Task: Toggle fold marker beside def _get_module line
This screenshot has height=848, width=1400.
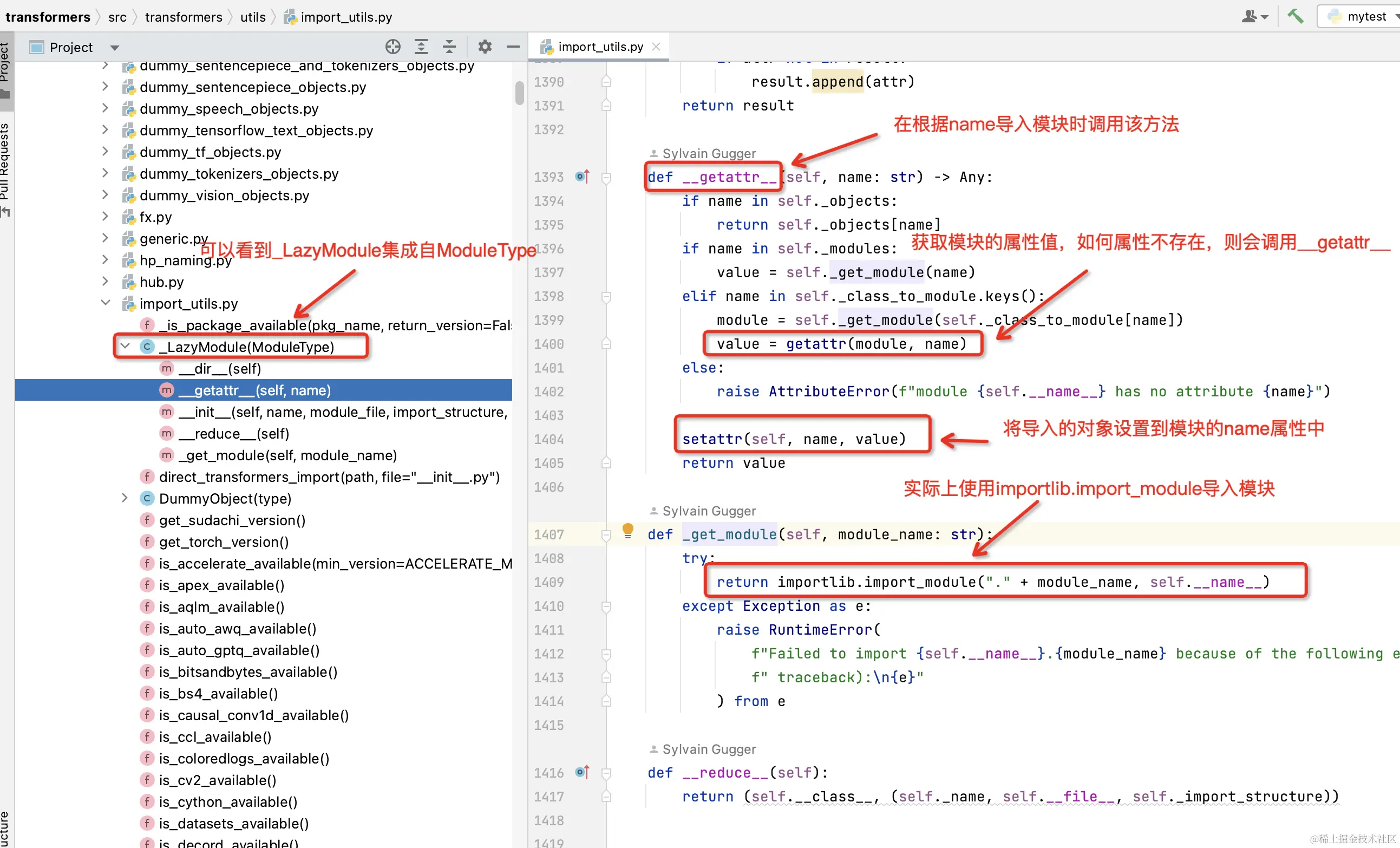Action: point(606,535)
